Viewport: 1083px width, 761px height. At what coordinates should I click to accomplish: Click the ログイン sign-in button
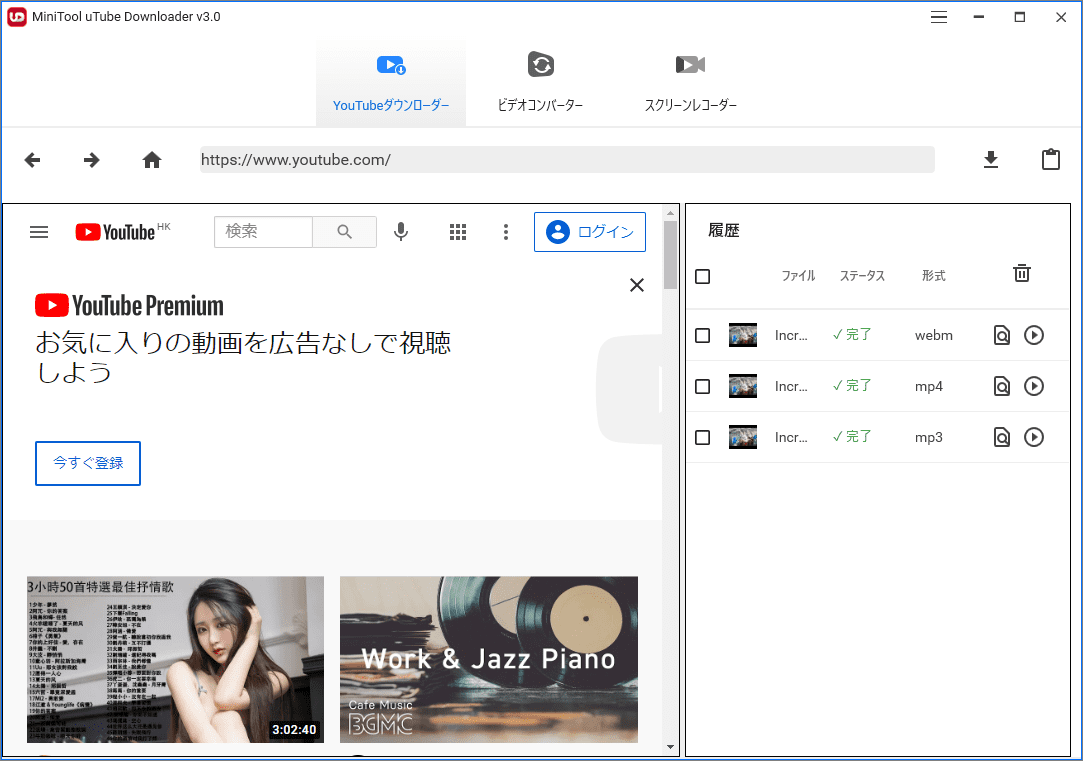point(590,232)
